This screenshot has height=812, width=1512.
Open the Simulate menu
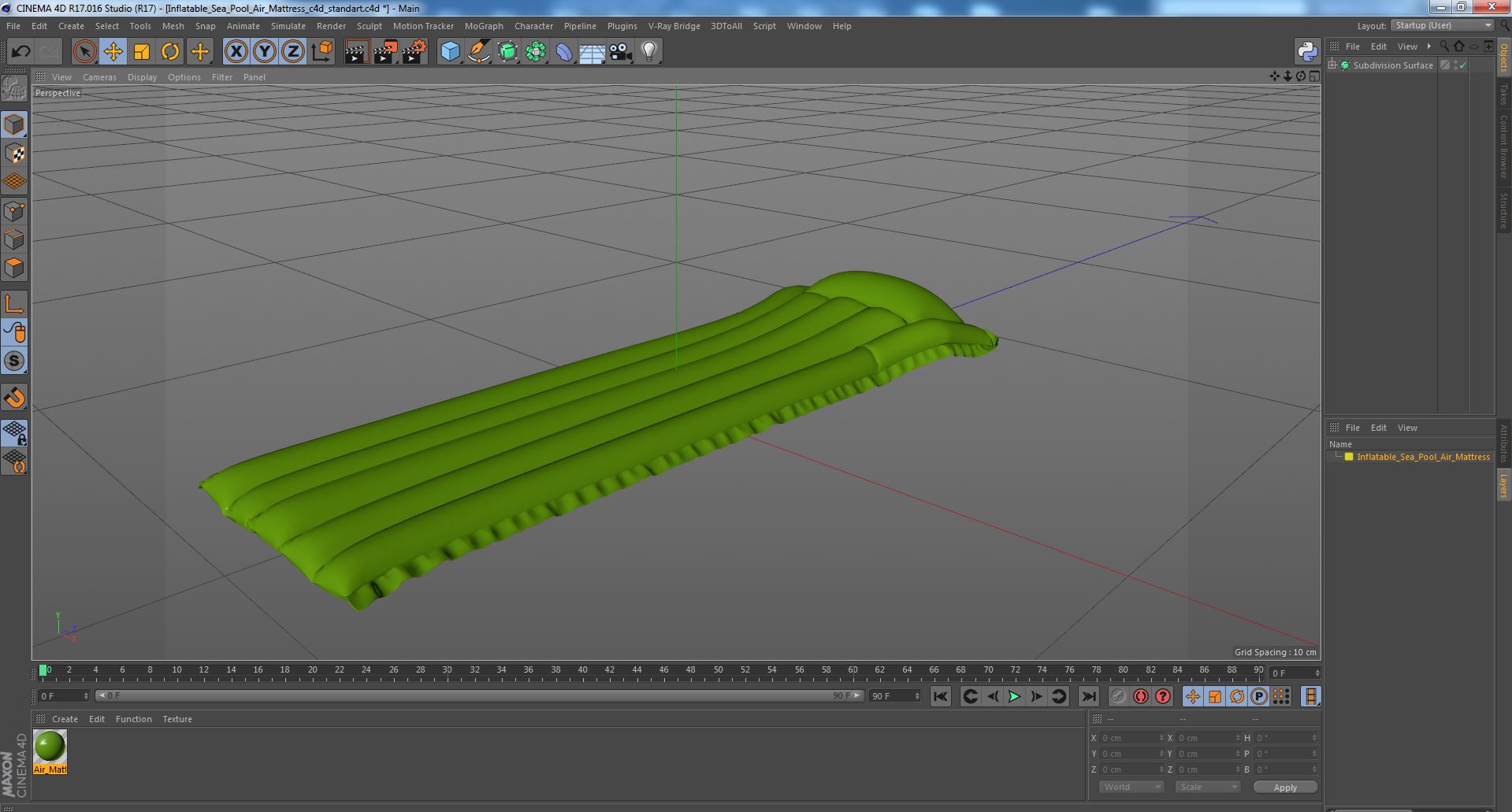pos(288,26)
